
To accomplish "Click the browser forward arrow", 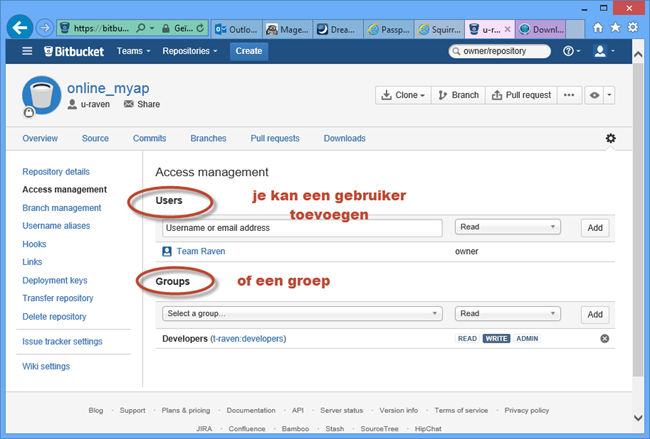I will (44, 28).
